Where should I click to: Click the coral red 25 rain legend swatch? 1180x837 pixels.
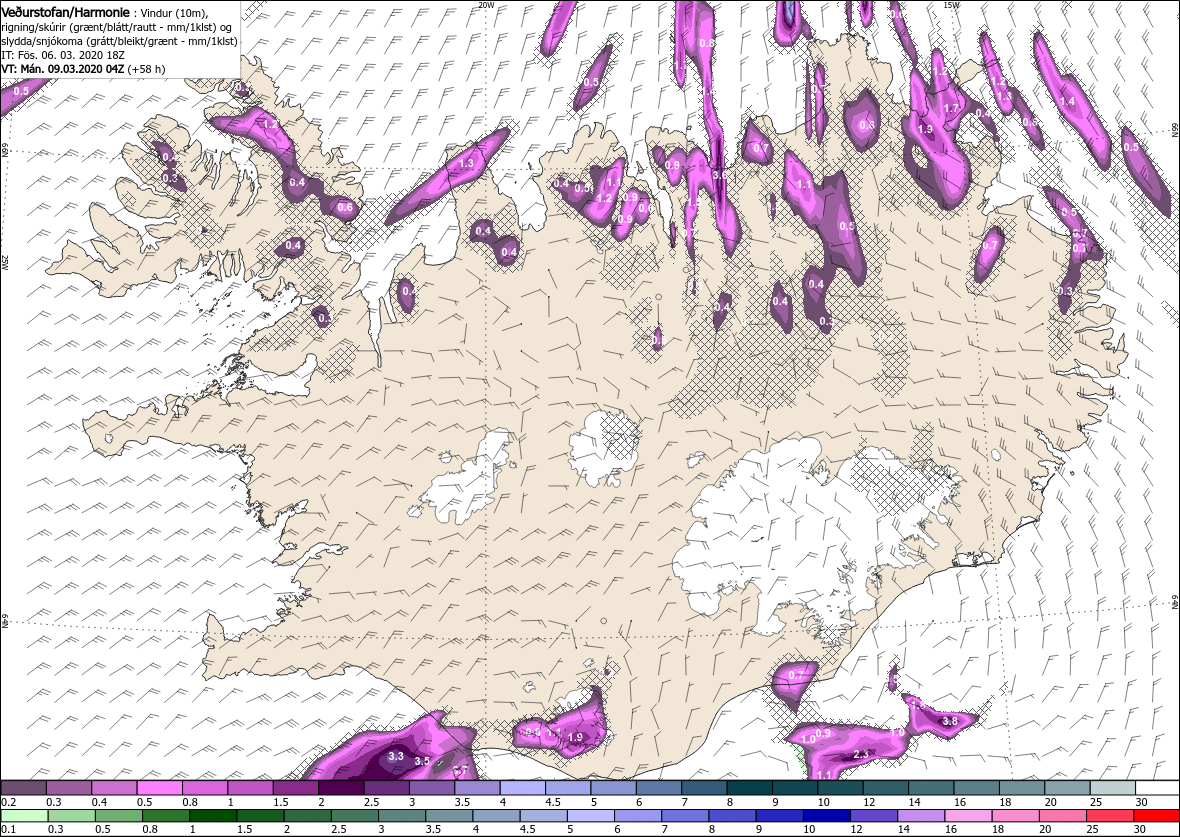pyautogui.click(x=1109, y=816)
